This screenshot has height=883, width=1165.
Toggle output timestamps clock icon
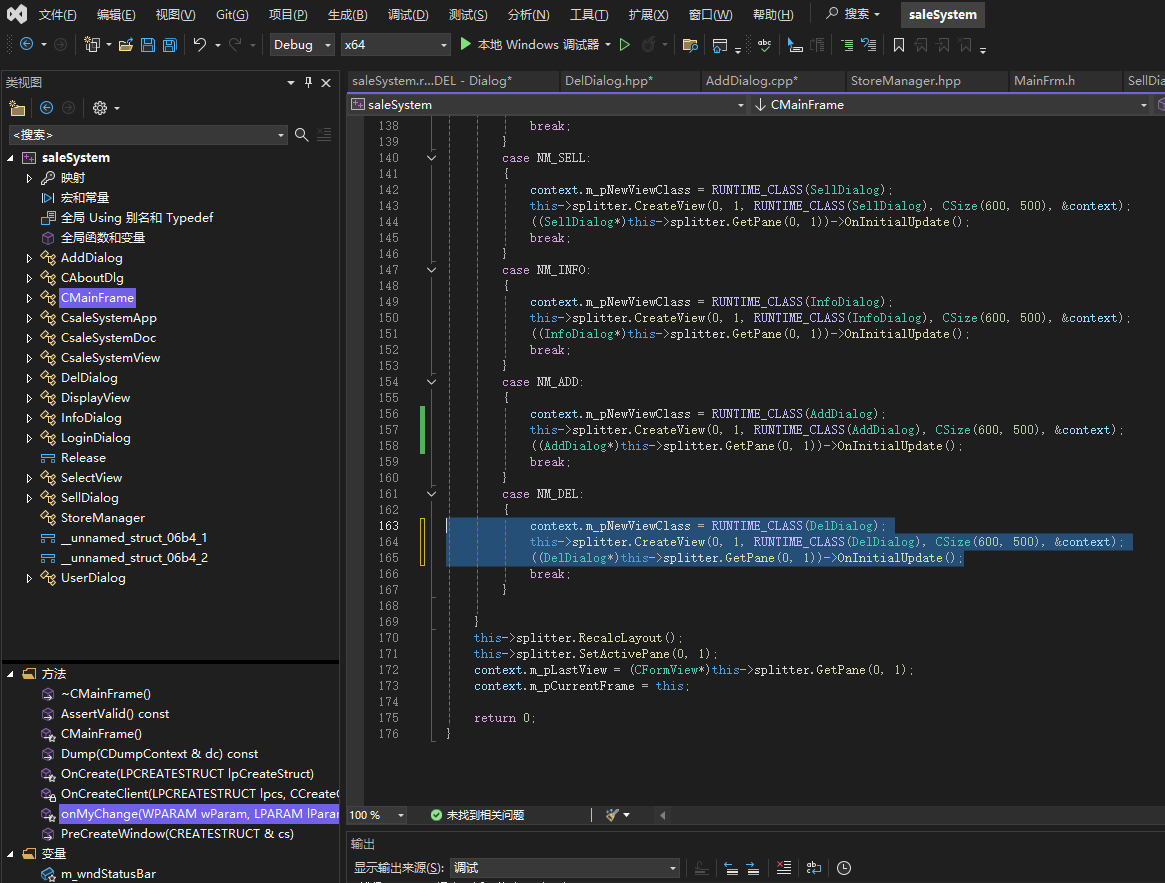tap(844, 868)
